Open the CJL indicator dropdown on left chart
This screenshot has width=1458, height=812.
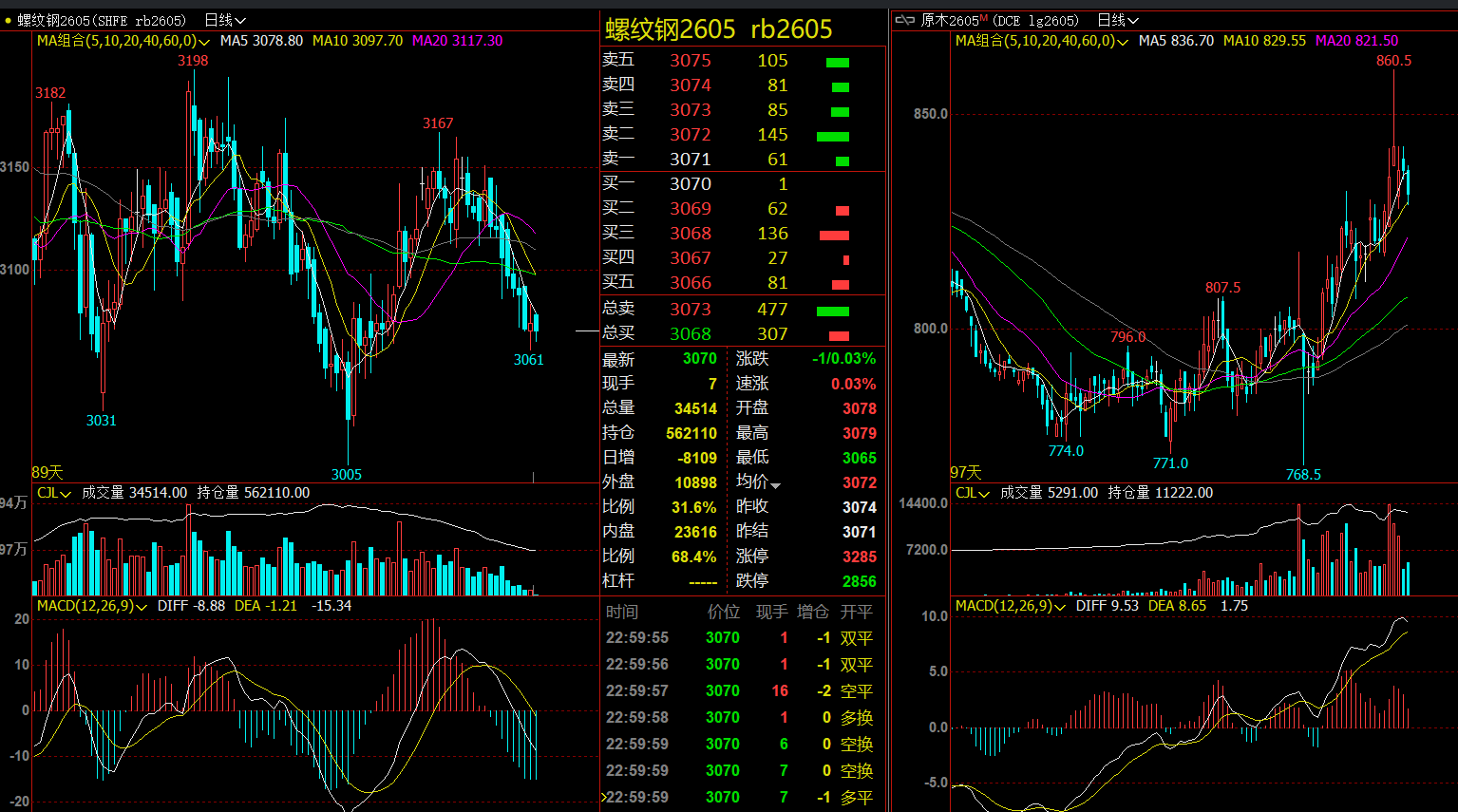pyautogui.click(x=66, y=494)
